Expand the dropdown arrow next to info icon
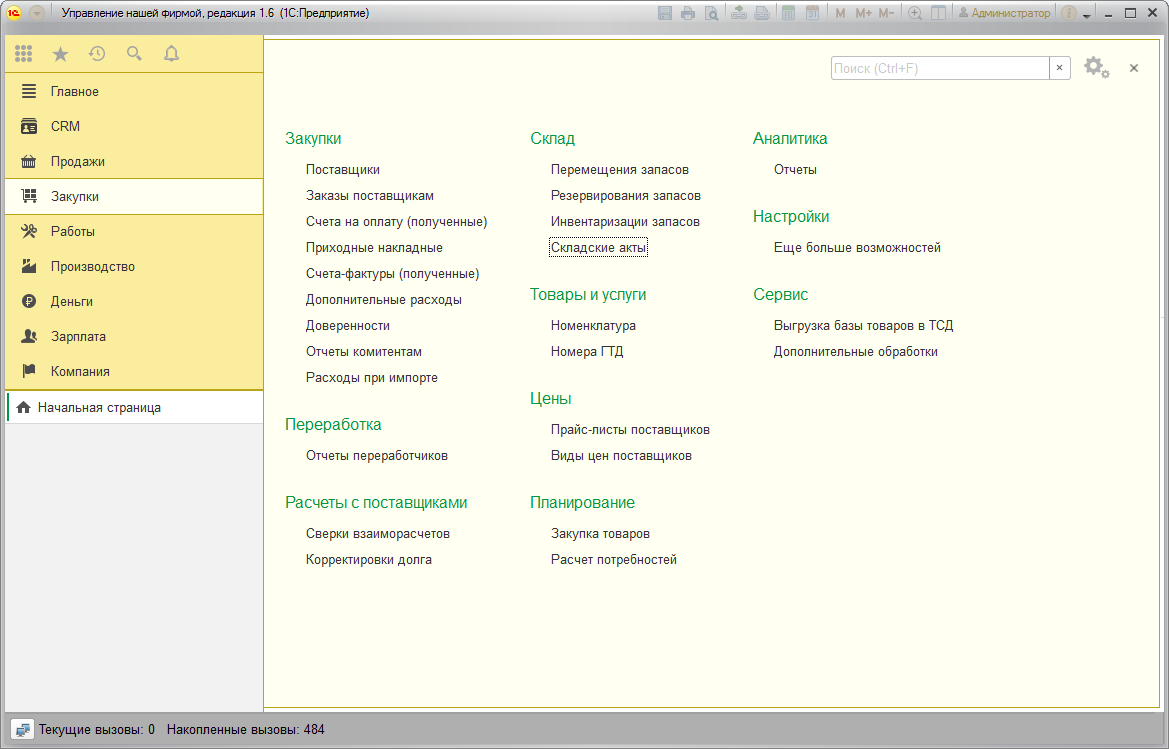This screenshot has width=1169, height=749. pos(1087,15)
